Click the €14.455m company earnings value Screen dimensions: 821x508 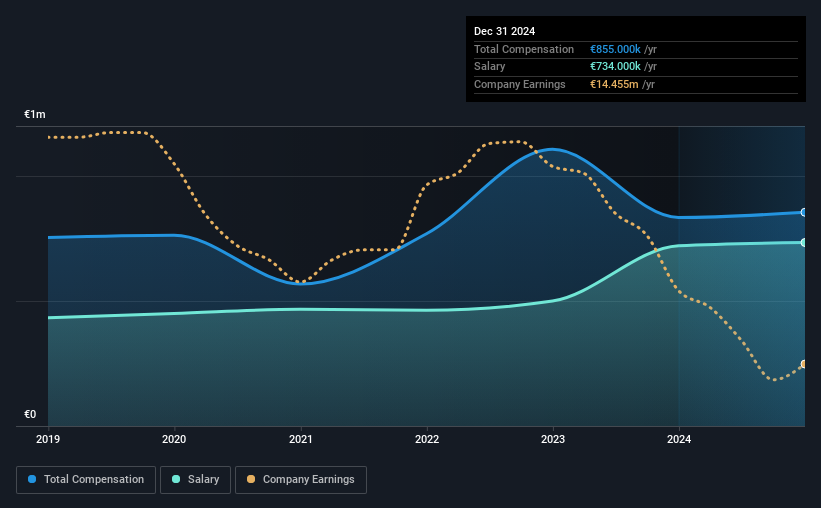coord(614,84)
